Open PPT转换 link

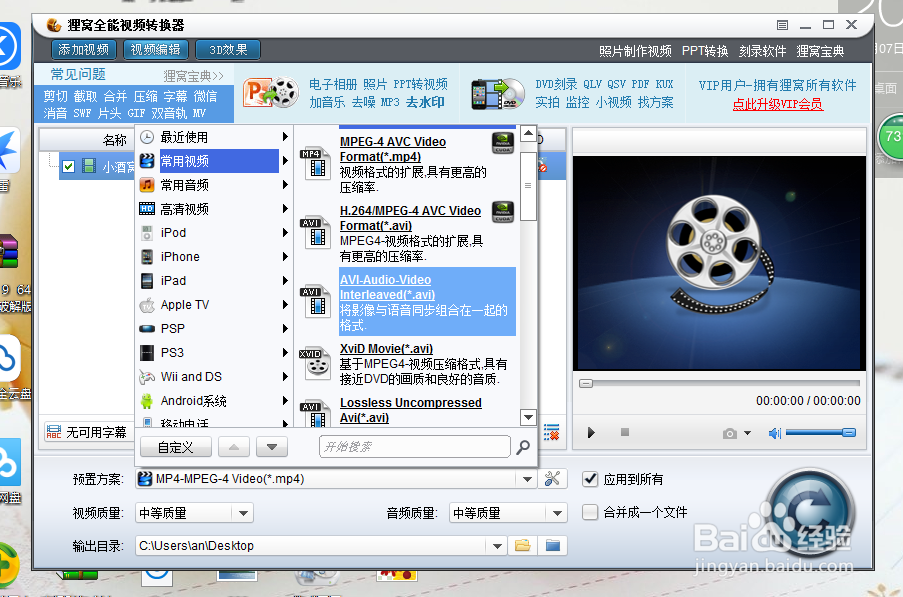[x=705, y=51]
